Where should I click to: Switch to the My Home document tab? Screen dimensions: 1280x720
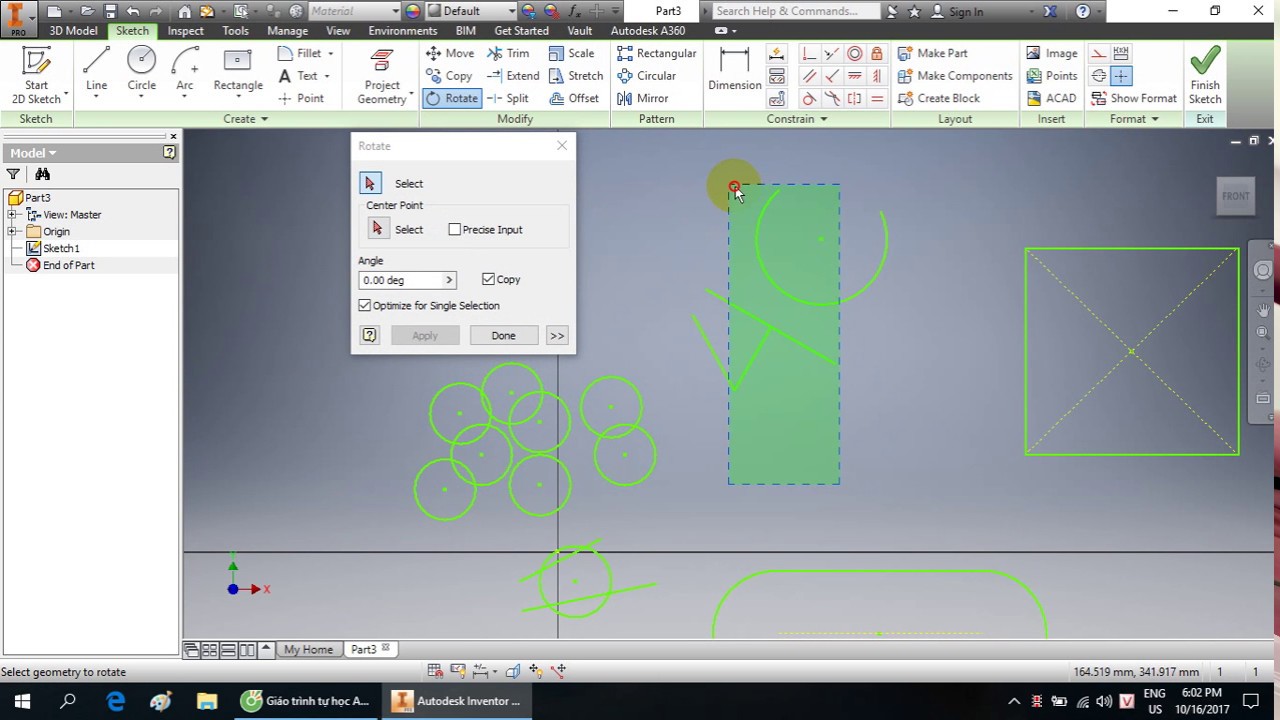308,649
